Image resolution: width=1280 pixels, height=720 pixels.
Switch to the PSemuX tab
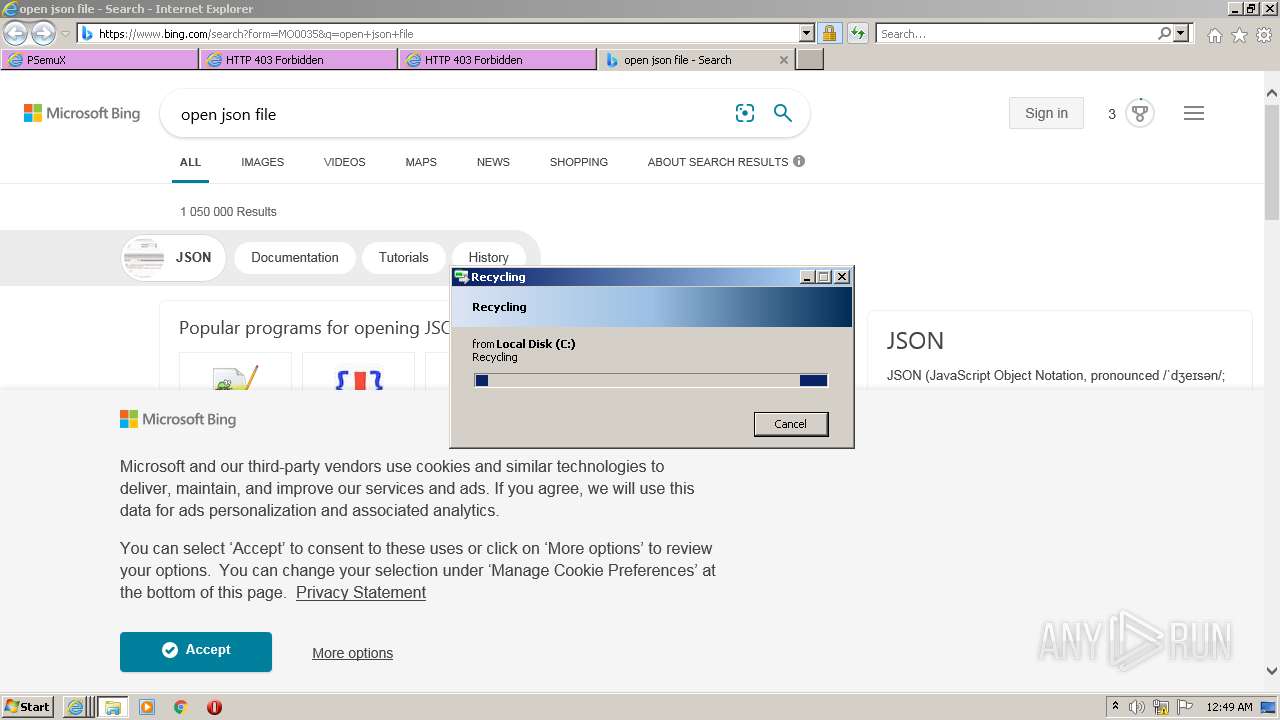pyautogui.click(x=100, y=60)
